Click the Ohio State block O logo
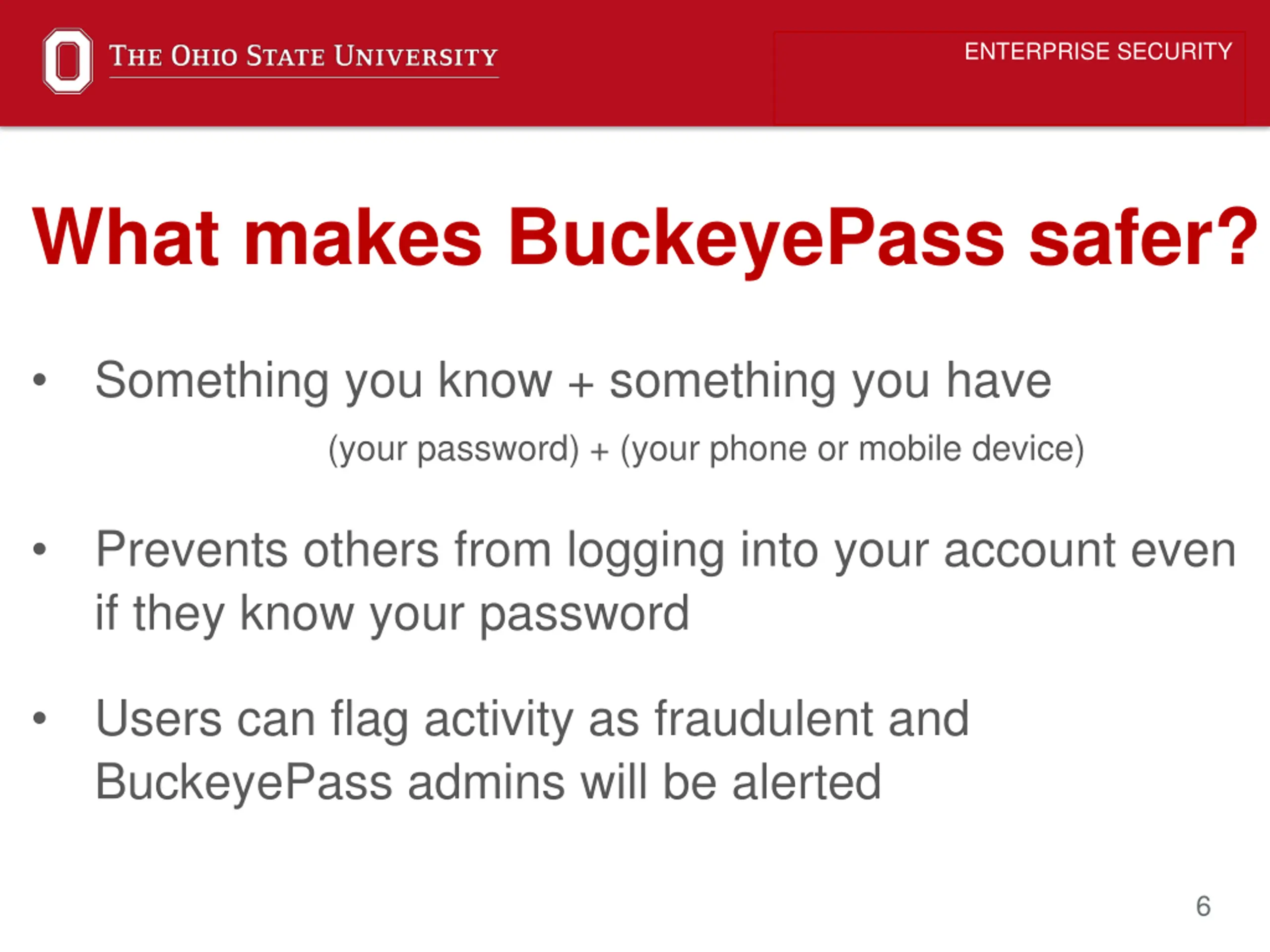This screenshot has height=952, width=1270. tap(68, 61)
